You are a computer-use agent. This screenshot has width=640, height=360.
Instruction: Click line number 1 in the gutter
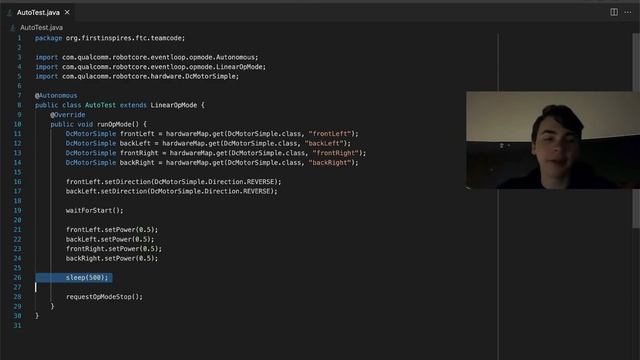[19, 38]
